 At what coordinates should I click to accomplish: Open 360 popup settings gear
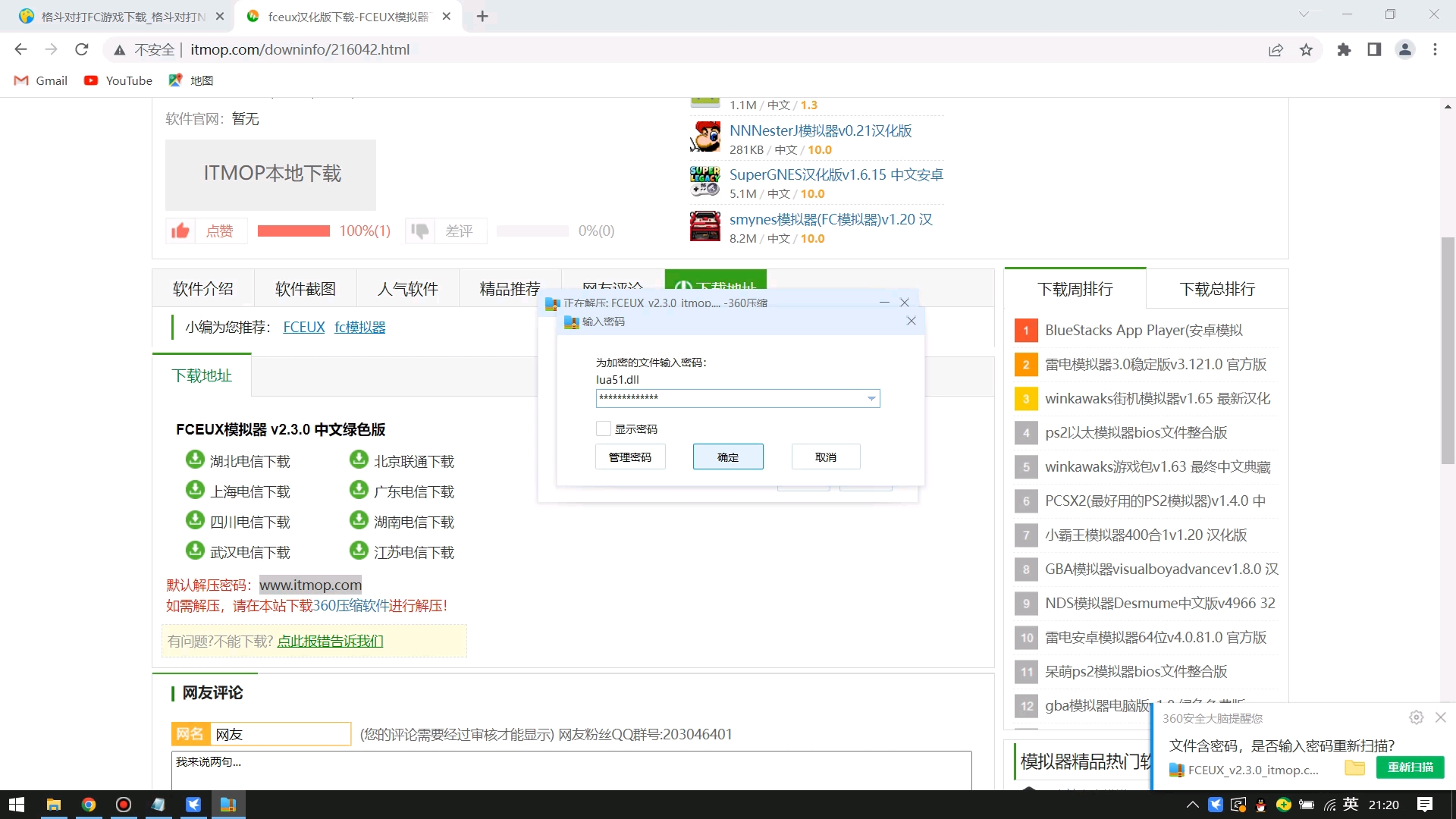point(1416,717)
